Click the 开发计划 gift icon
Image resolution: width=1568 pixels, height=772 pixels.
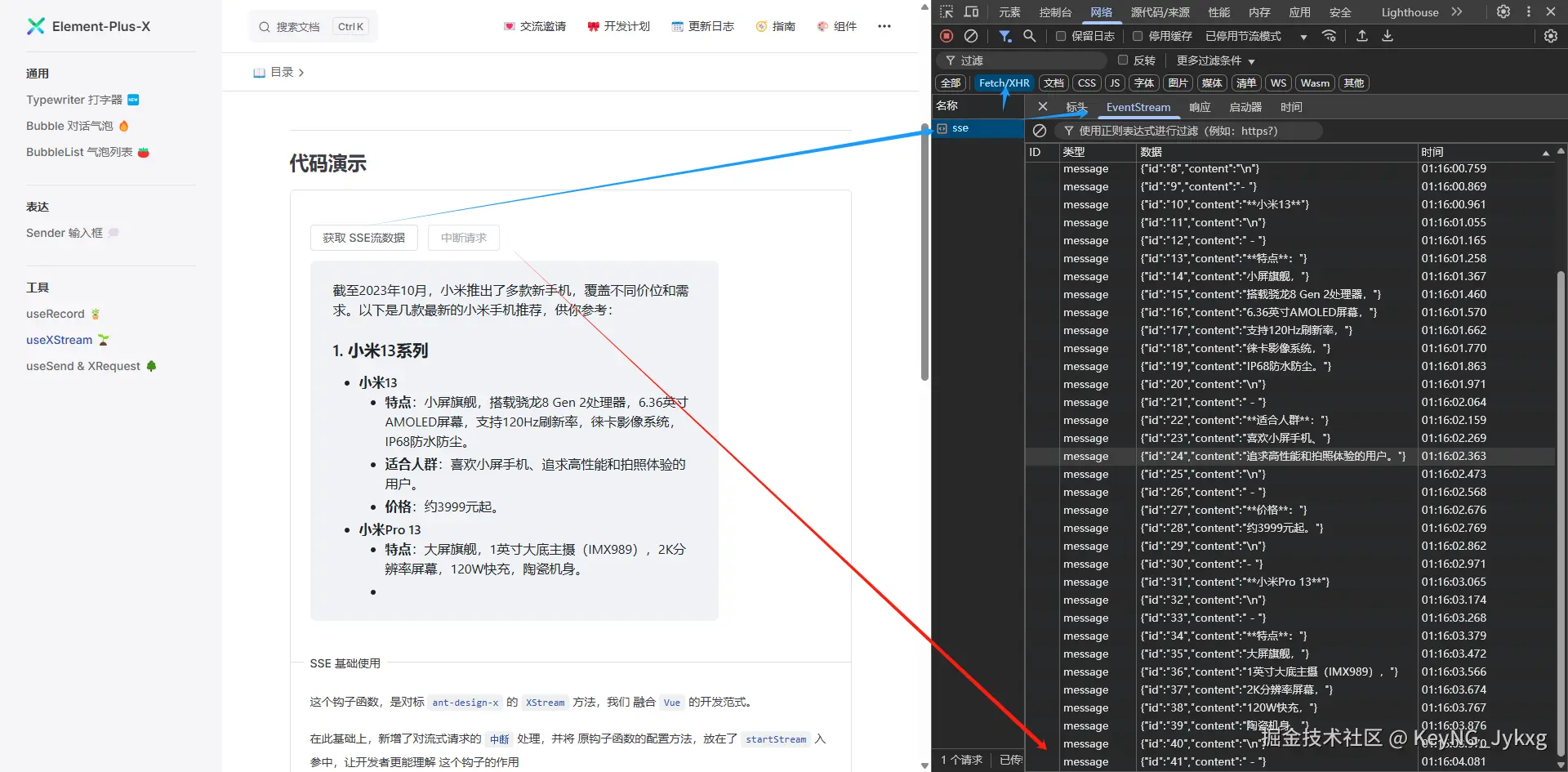point(594,26)
